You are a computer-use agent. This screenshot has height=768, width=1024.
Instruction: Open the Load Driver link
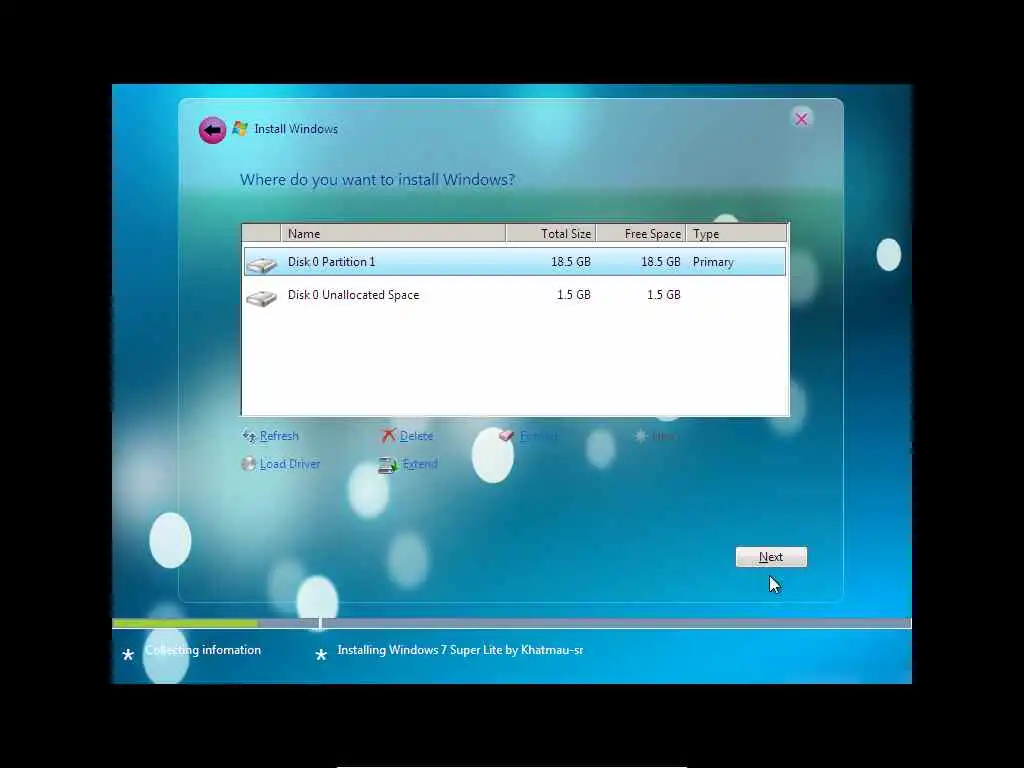pos(290,464)
